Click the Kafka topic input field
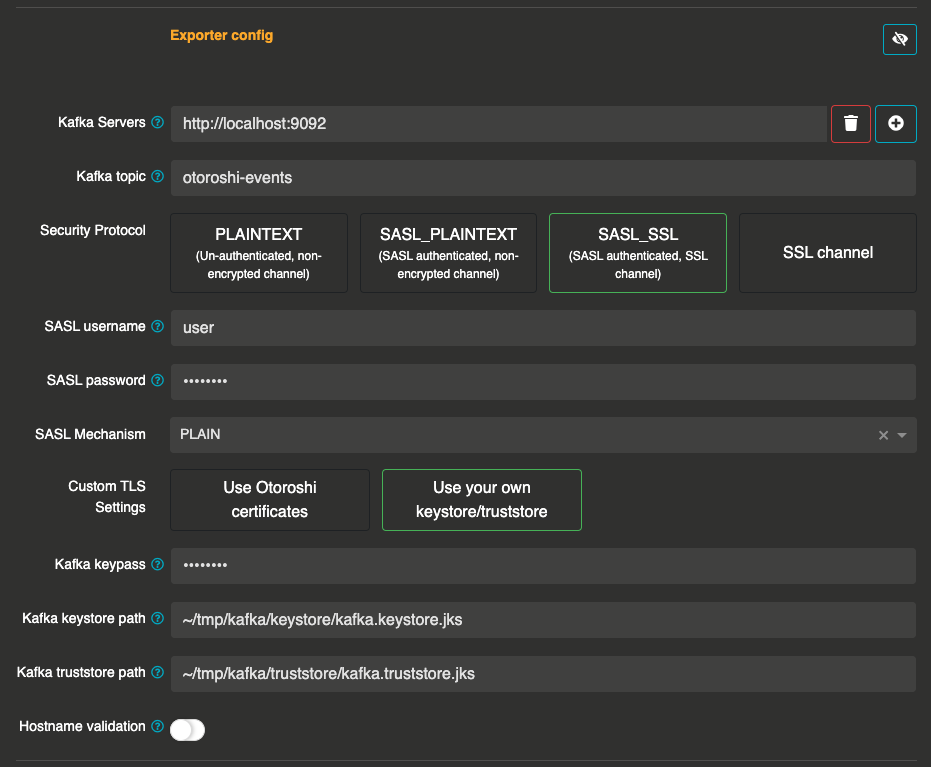The width and height of the screenshot is (931, 767). coord(543,178)
